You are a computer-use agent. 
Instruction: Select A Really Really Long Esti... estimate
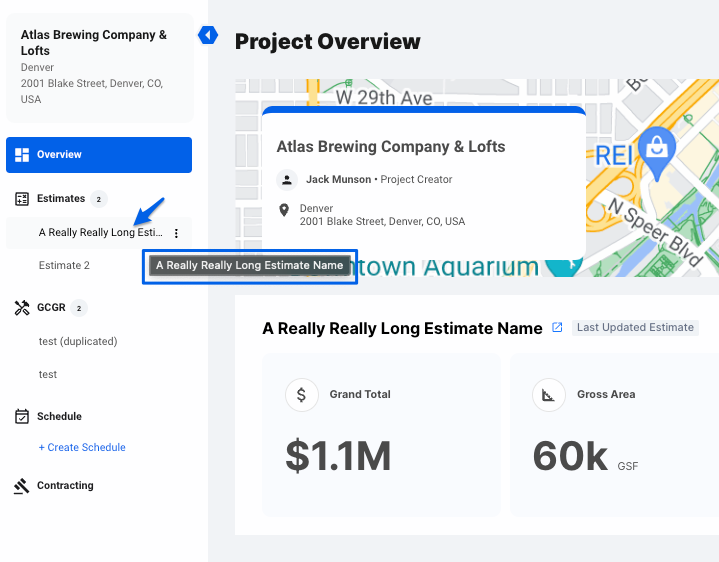[100, 232]
